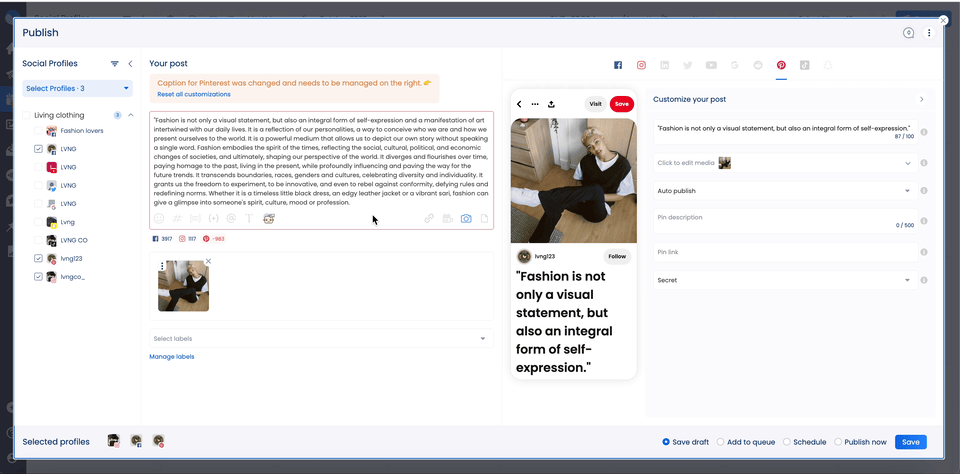Uncheck the lvngco_ profile checkbox
Image resolution: width=960 pixels, height=474 pixels.
tap(38, 277)
